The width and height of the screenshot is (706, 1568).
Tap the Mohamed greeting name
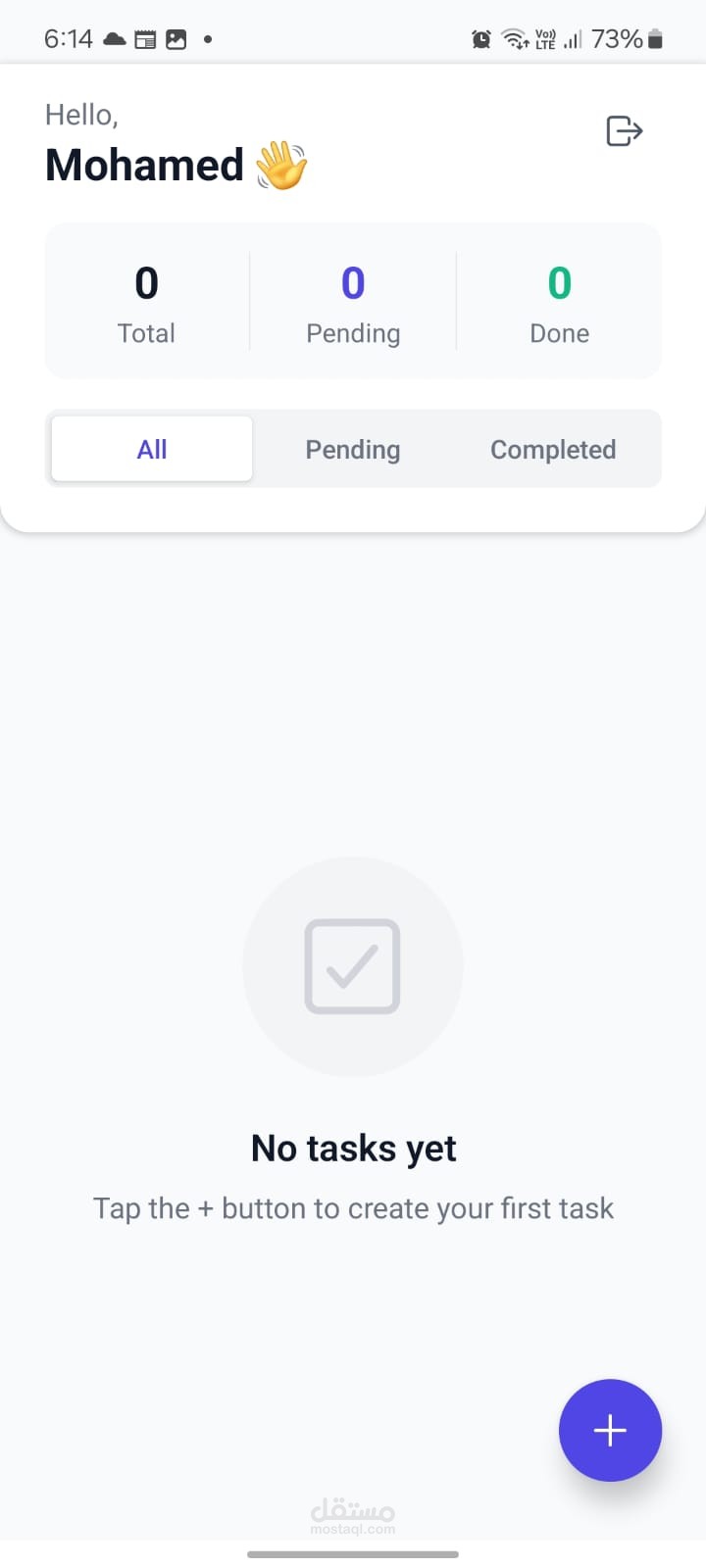pyautogui.click(x=145, y=165)
